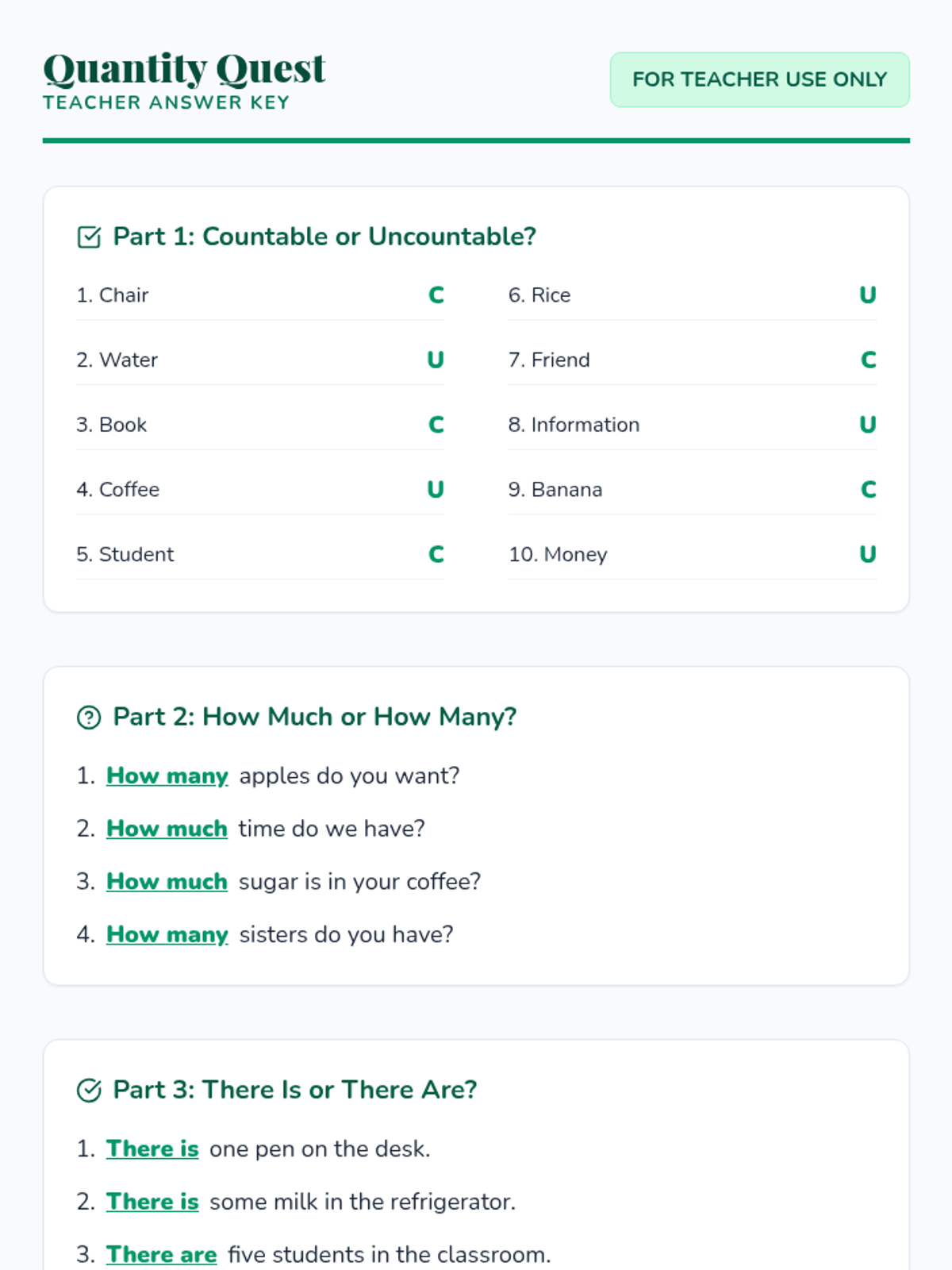
Task: Click the 'There are' answer before five students
Action: (x=162, y=1254)
